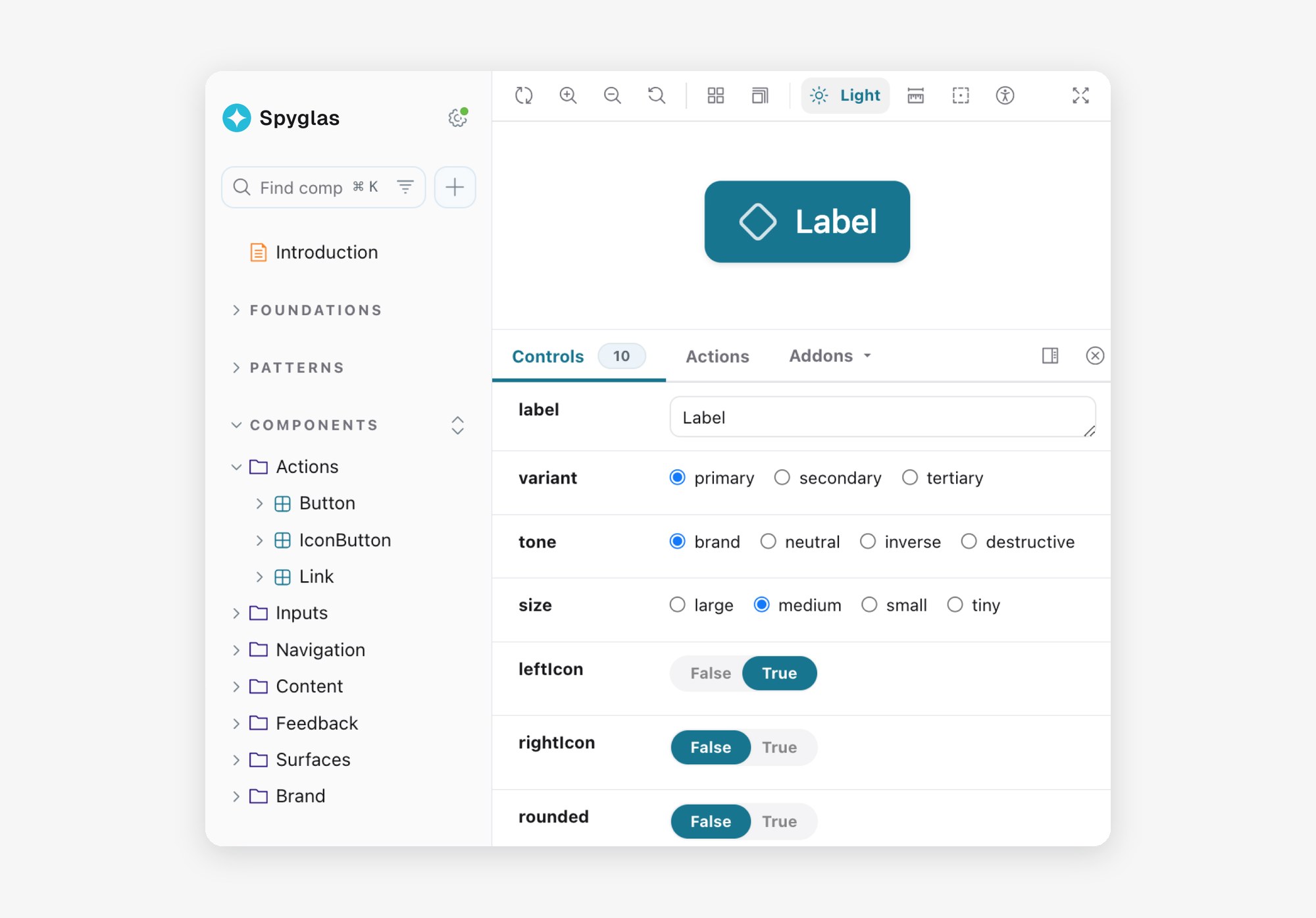This screenshot has width=1316, height=918.
Task: Expand the Inputs folder chevron
Action: click(x=236, y=613)
